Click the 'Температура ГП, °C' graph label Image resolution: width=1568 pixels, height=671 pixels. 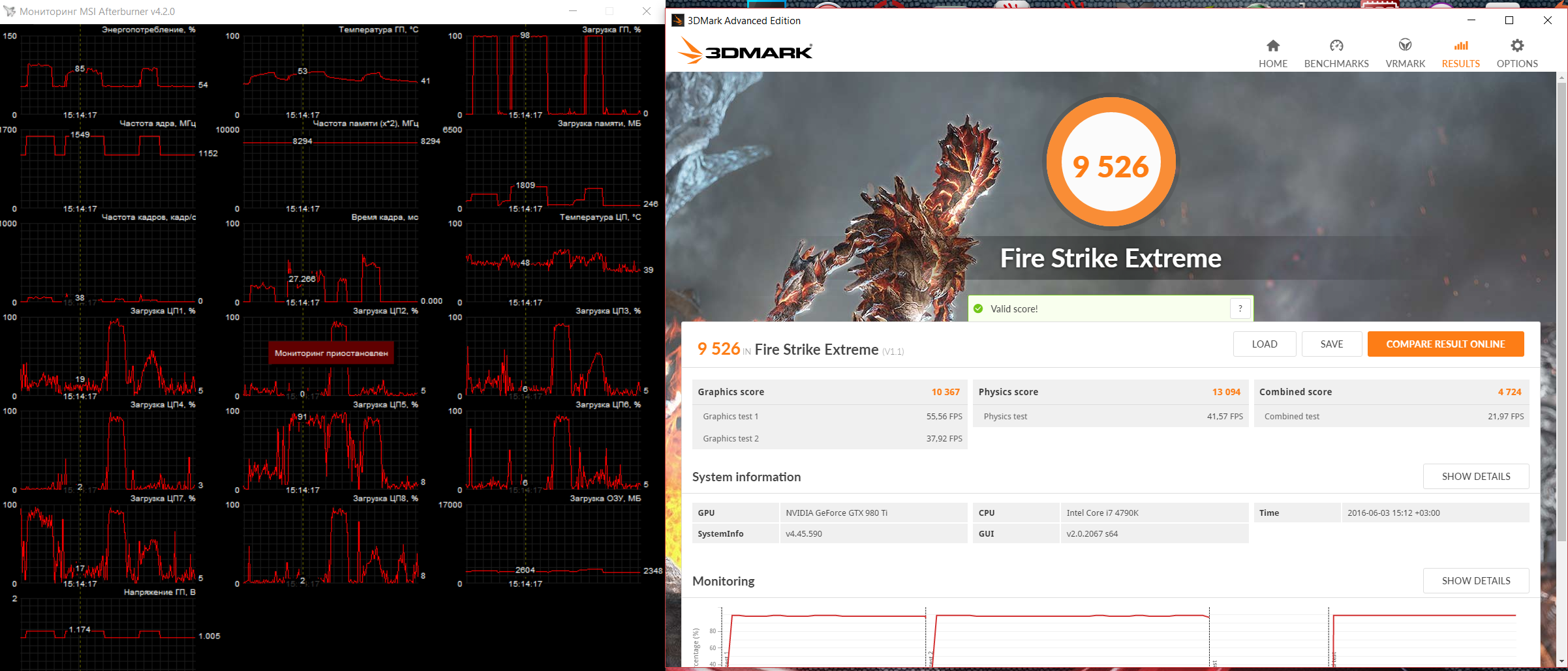tap(378, 30)
